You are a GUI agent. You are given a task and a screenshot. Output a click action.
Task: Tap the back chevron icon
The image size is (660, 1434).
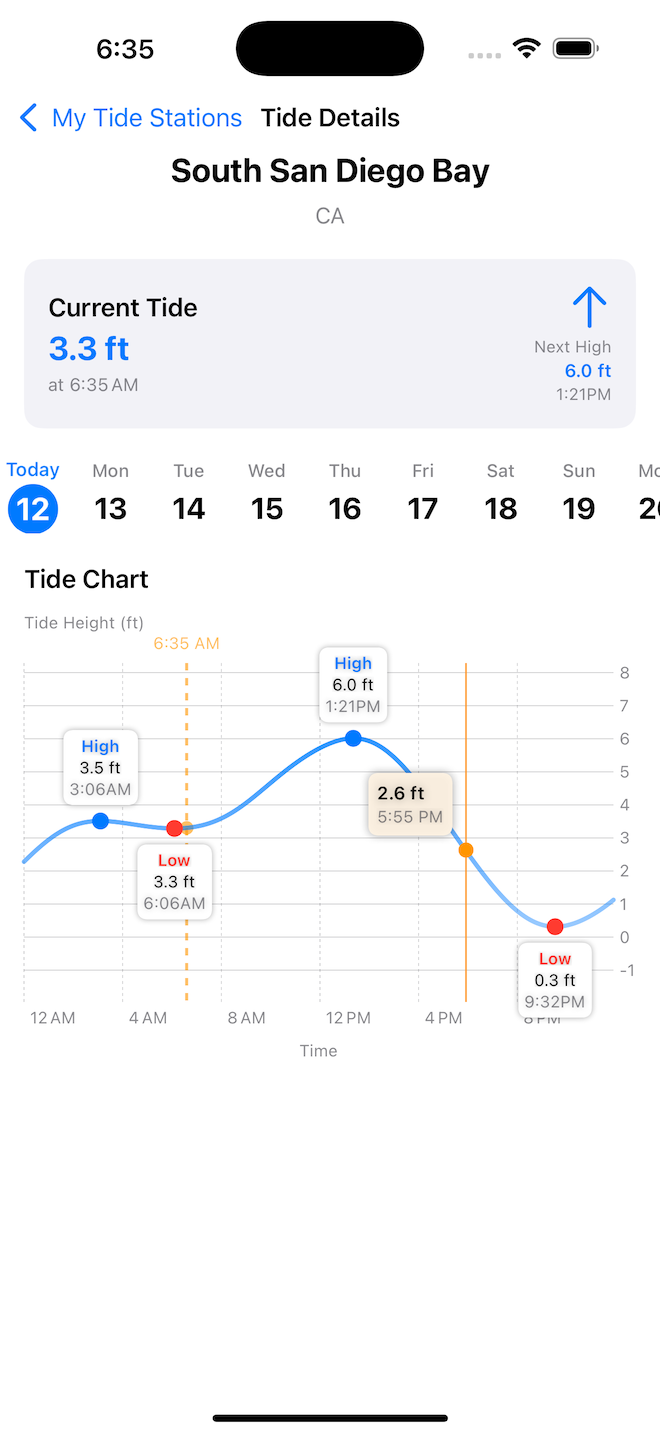click(x=29, y=118)
